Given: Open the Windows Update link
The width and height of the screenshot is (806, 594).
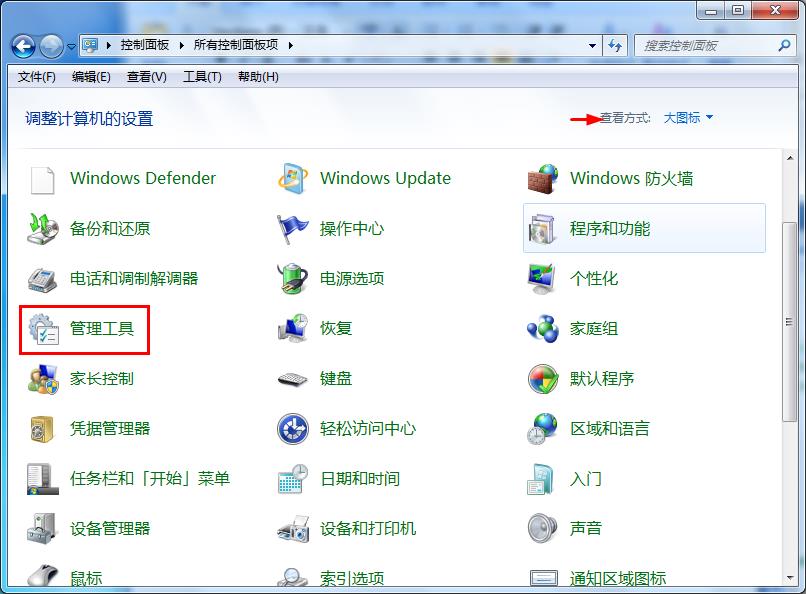Looking at the screenshot, I should tap(385, 178).
